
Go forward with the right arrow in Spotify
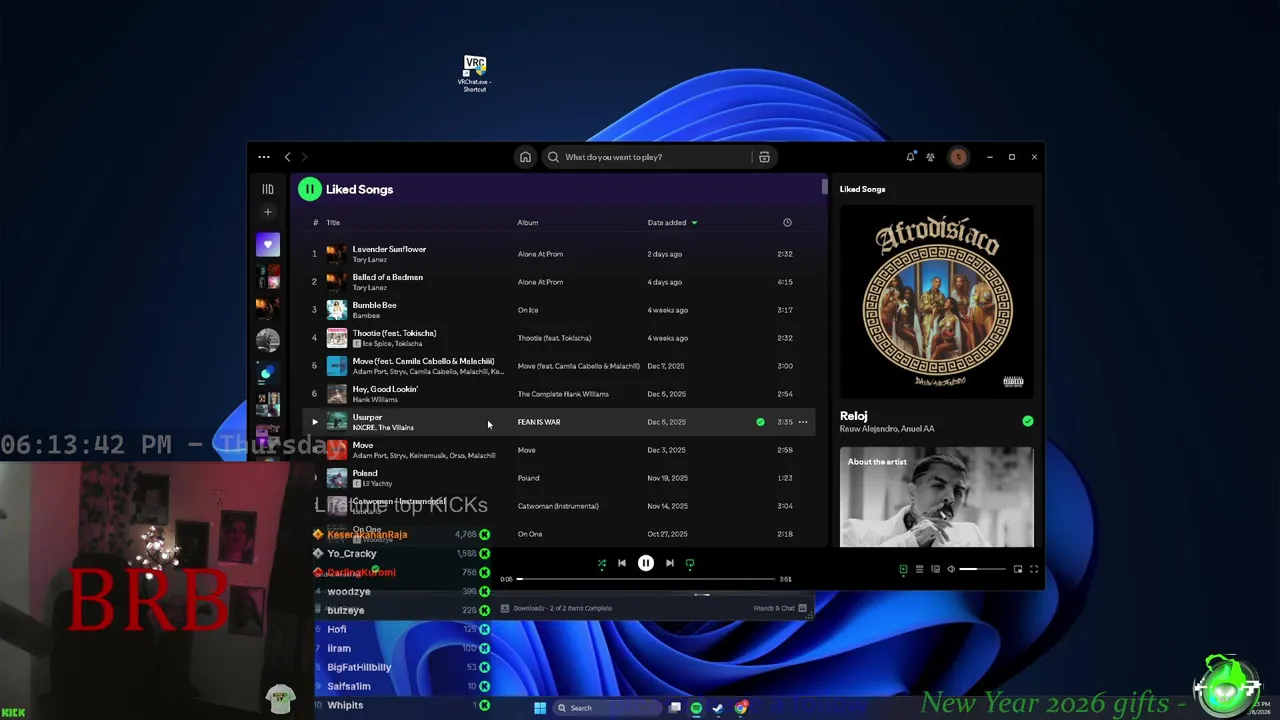pos(304,157)
